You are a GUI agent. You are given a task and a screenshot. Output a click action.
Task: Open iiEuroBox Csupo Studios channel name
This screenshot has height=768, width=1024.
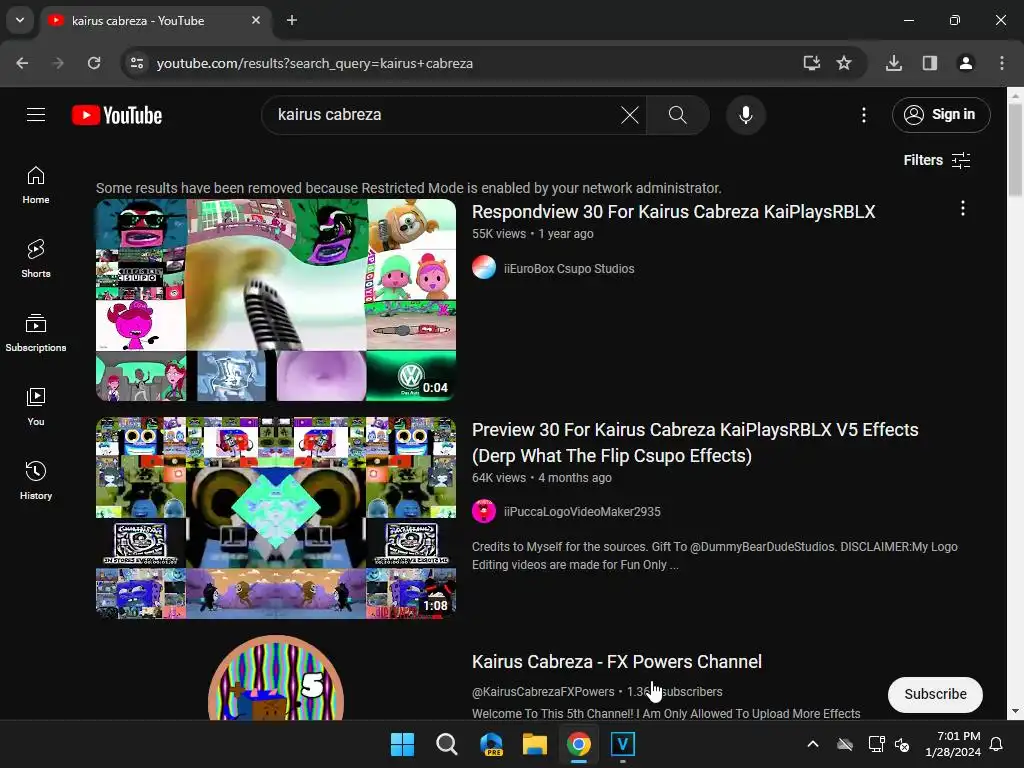(569, 268)
